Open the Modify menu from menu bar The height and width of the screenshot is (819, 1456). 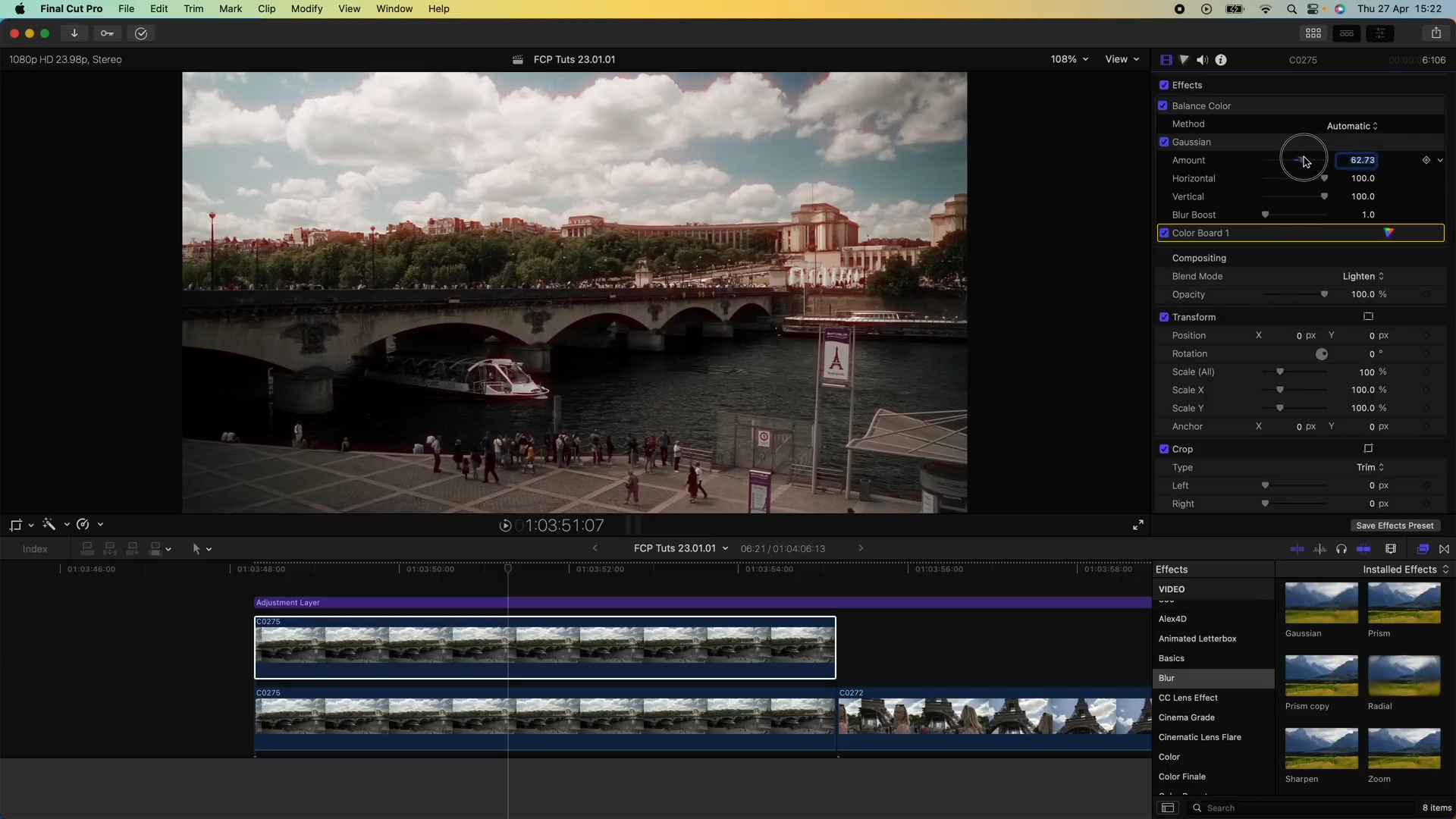(x=306, y=8)
